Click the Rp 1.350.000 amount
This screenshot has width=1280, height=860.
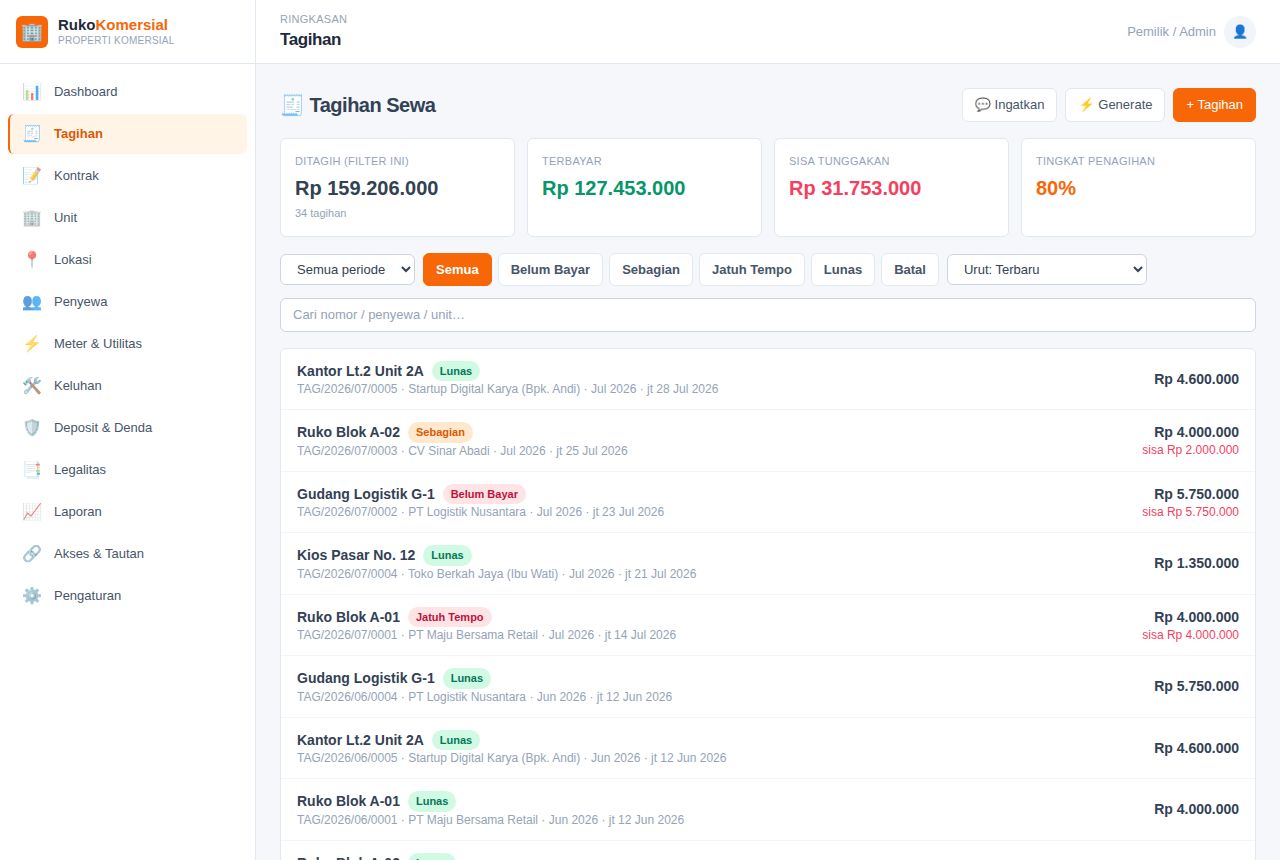pyautogui.click(x=1196, y=564)
